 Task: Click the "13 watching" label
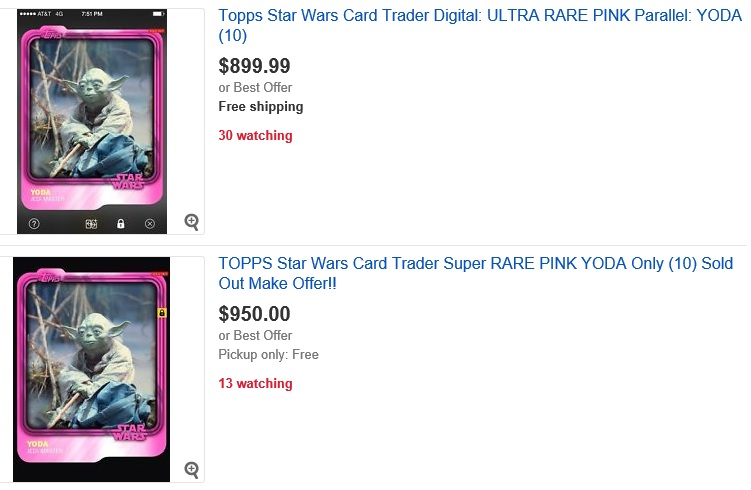[x=255, y=383]
